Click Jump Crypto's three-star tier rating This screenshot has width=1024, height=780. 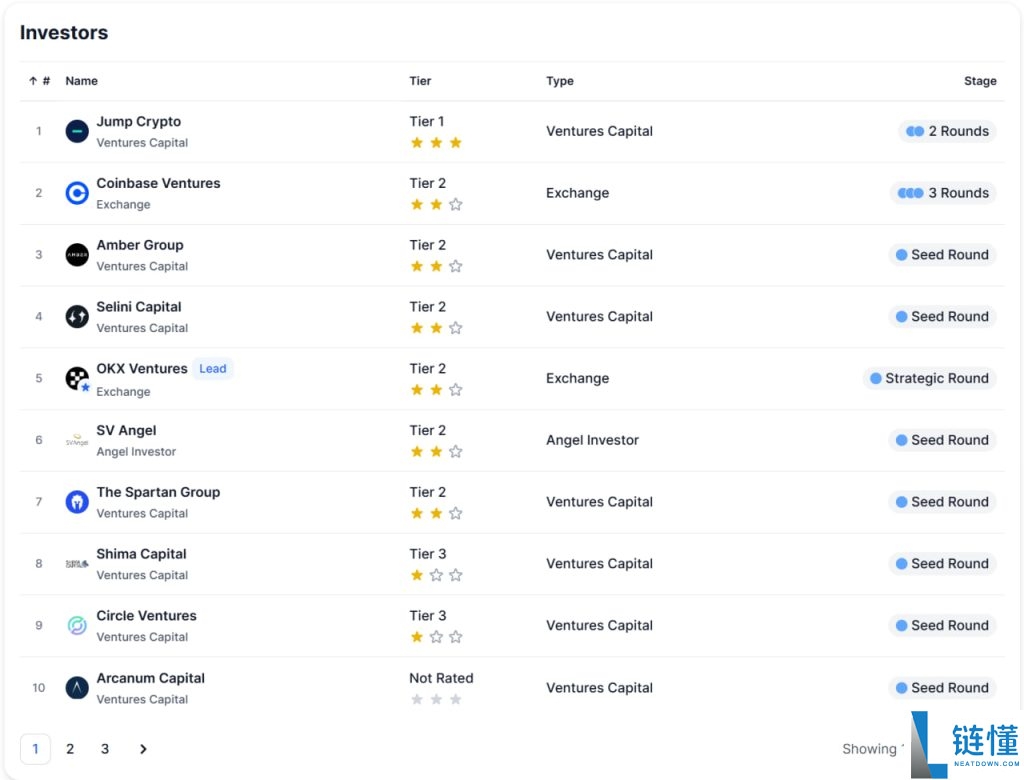tap(436, 142)
